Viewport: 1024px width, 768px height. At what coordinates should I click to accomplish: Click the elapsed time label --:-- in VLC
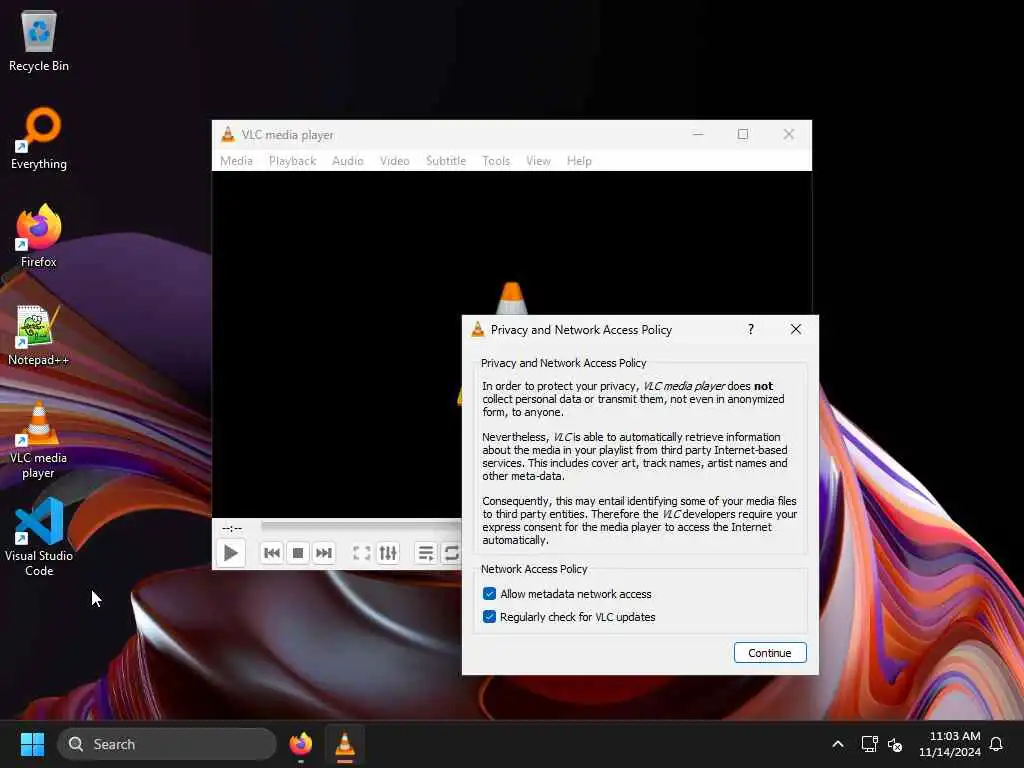coord(232,528)
